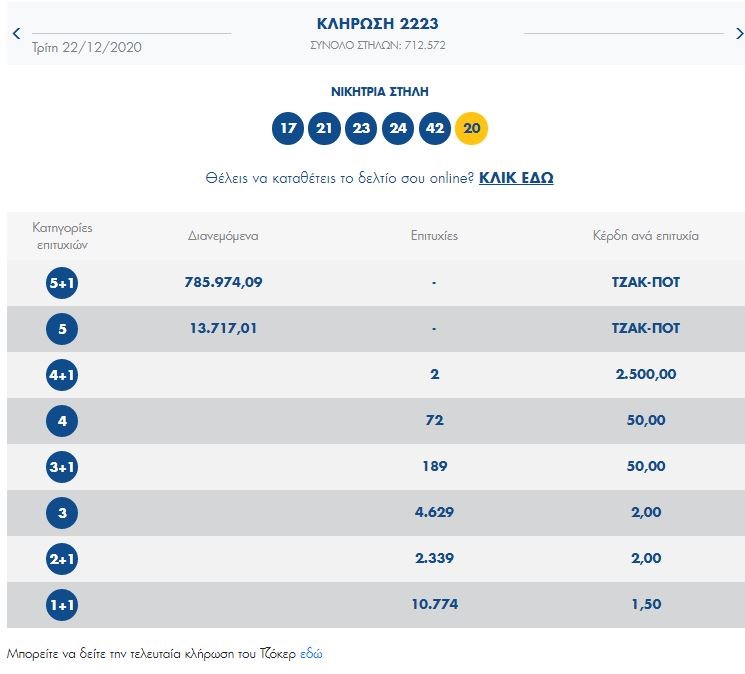Go to the next draw using right arrow

[x=739, y=34]
